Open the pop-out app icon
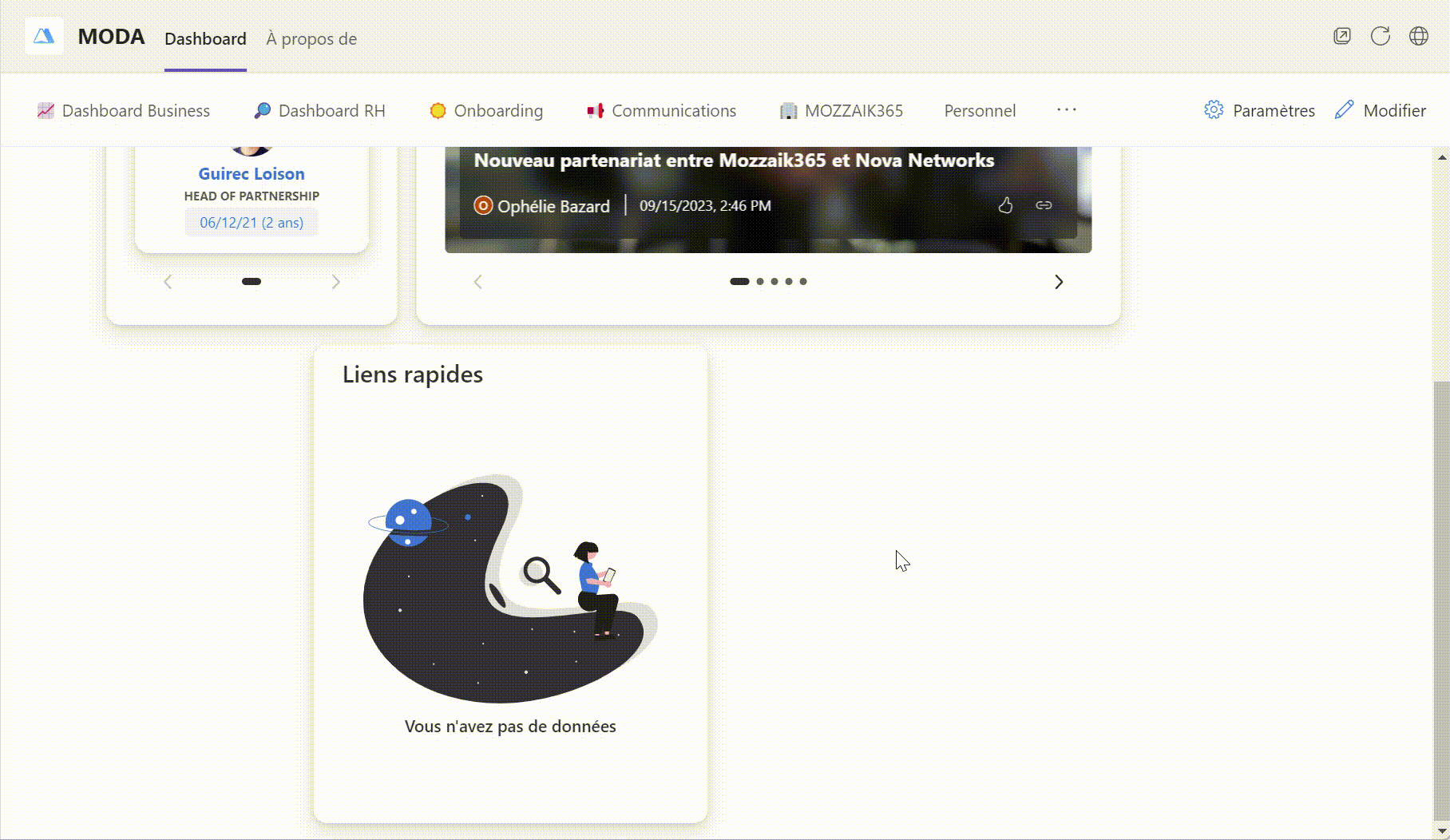 coord(1342,36)
